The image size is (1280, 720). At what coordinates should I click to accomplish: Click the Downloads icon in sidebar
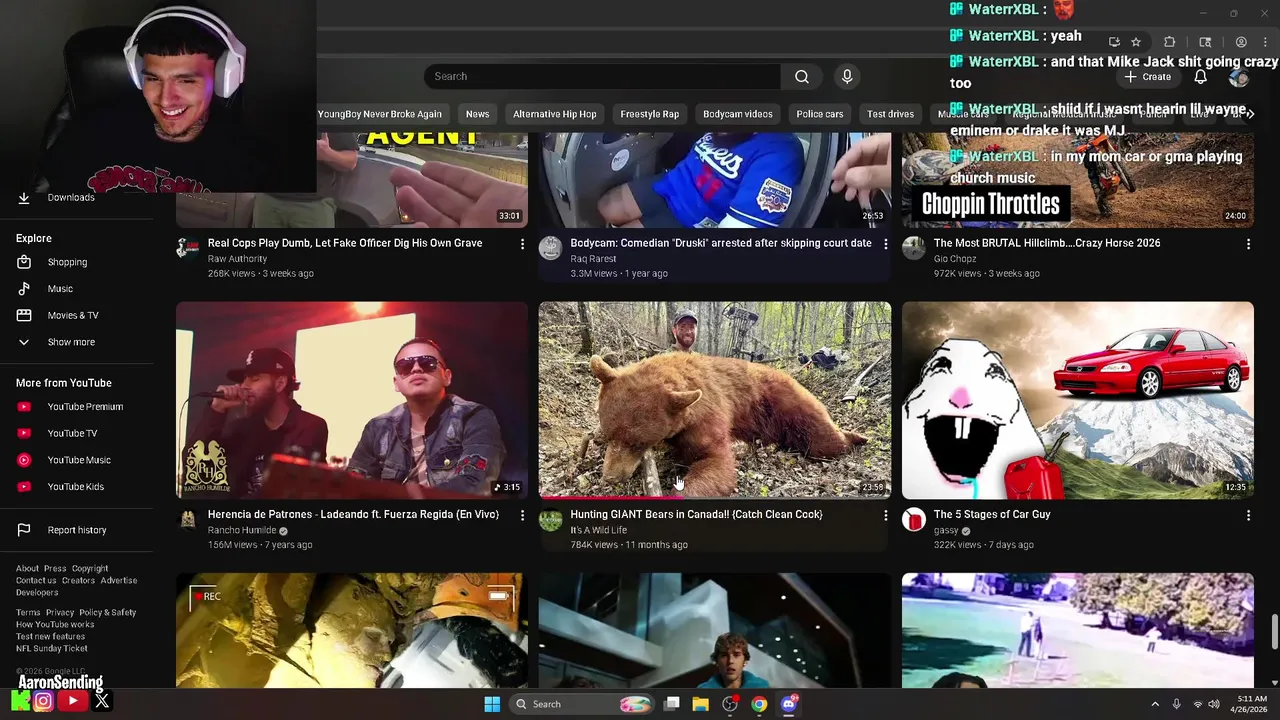(x=24, y=197)
